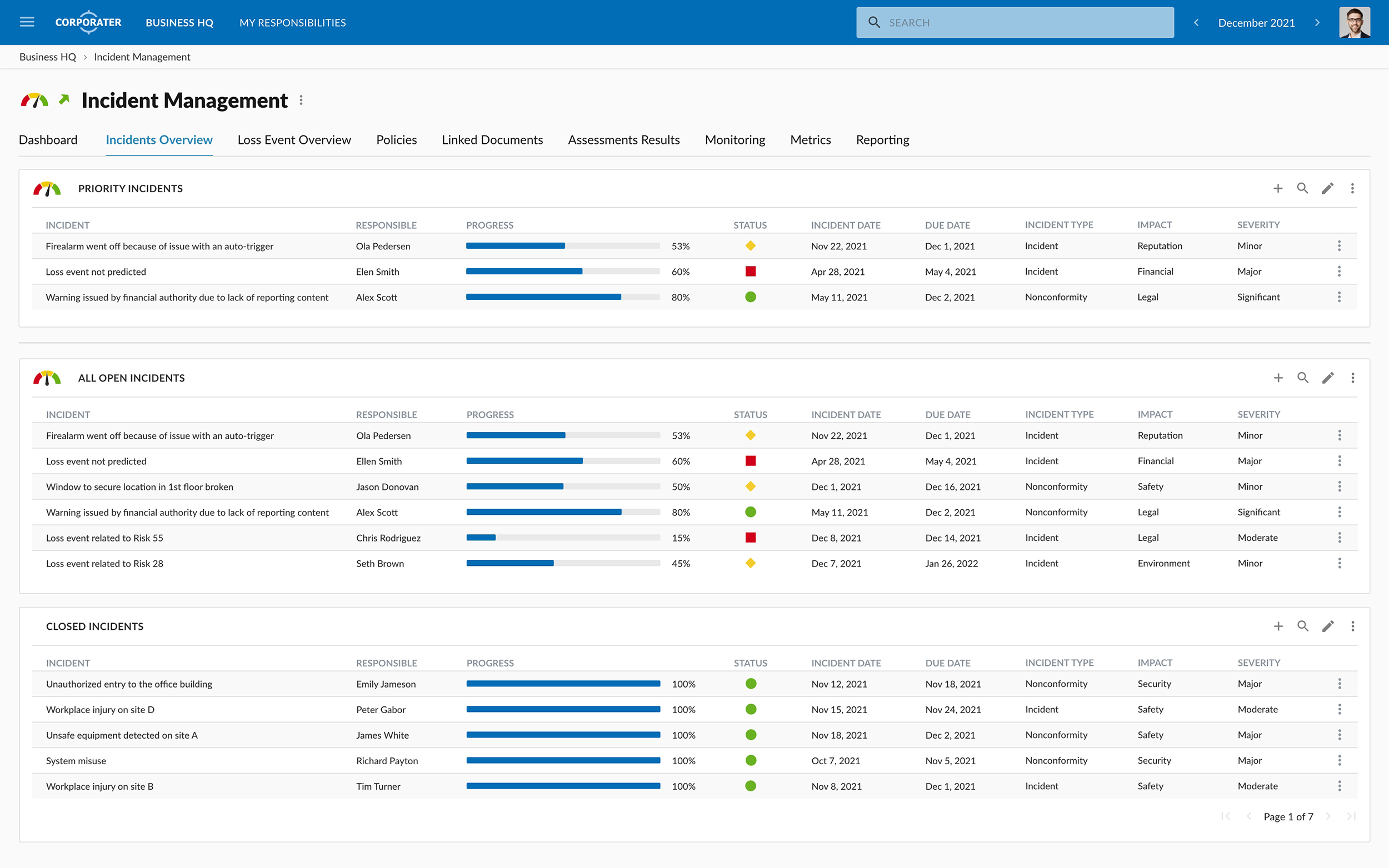Click Business HQ breadcrumb link
This screenshot has height=868, width=1389.
(x=48, y=57)
